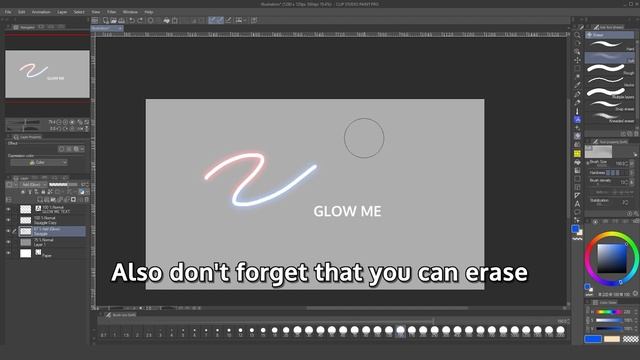Open the Layer menu
The image size is (640, 360).
point(62,12)
